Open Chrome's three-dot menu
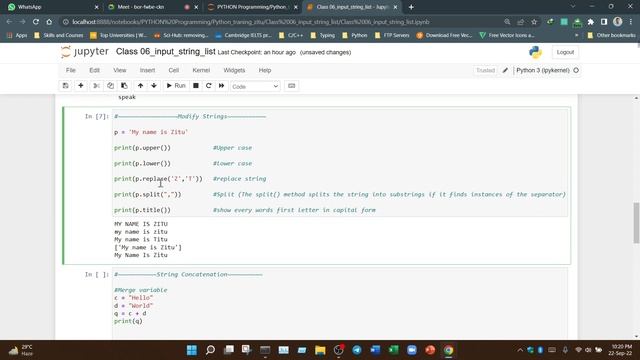Image resolution: width=640 pixels, height=360 pixels. click(x=631, y=22)
